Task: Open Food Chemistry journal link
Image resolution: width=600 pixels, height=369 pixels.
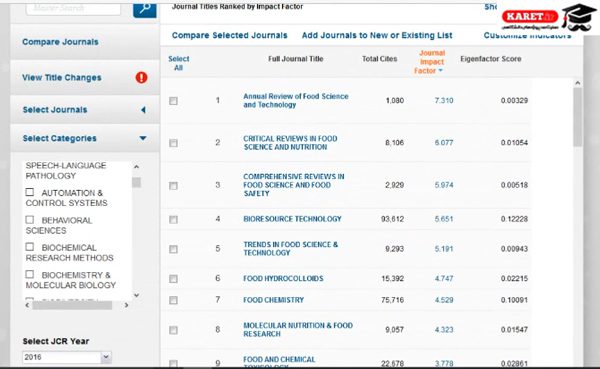Action: pos(274,300)
